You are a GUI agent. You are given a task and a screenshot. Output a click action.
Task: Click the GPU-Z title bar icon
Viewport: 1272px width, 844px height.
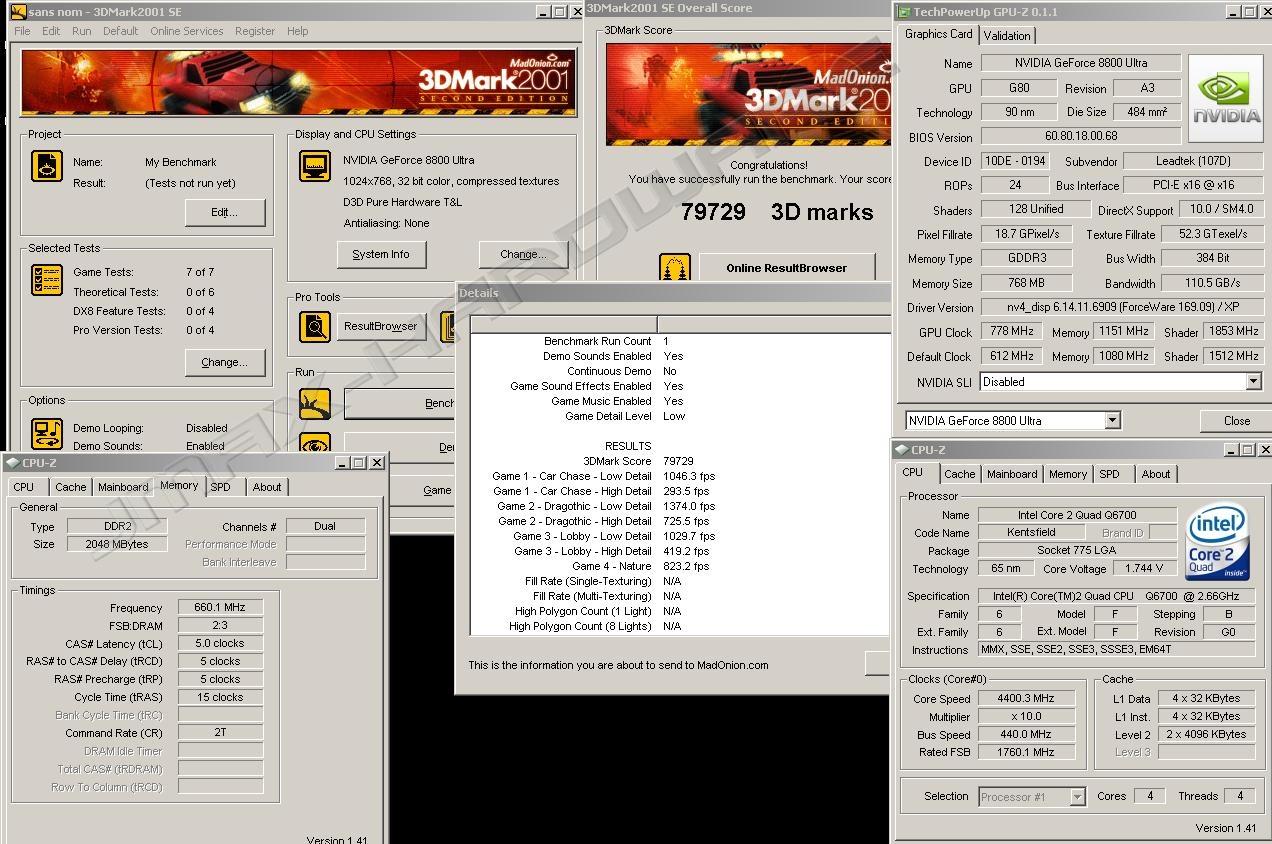click(x=902, y=12)
